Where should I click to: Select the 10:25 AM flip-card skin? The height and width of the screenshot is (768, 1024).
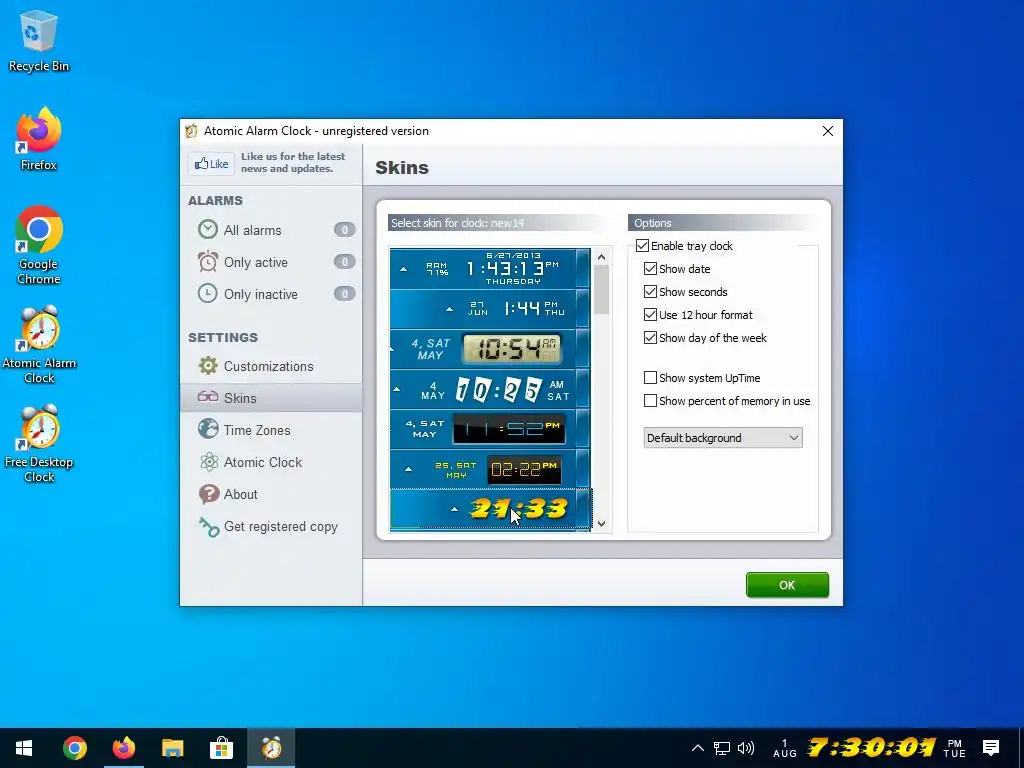click(490, 389)
